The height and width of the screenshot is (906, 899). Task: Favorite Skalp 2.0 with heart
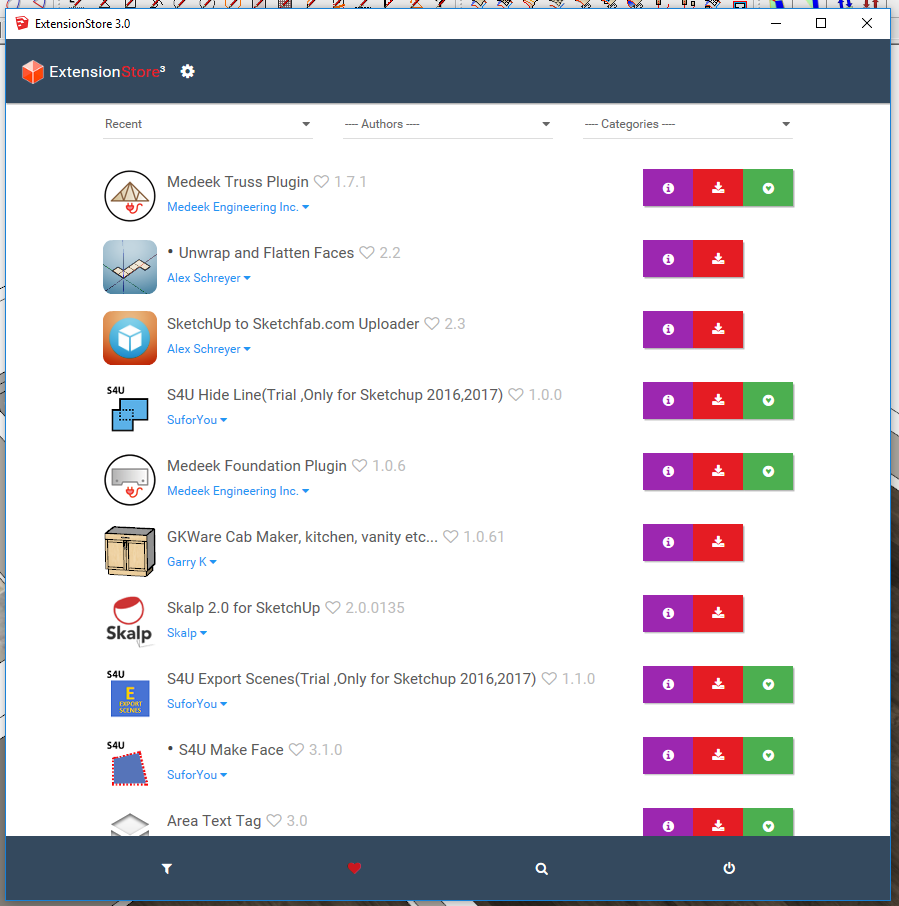[x=333, y=608]
